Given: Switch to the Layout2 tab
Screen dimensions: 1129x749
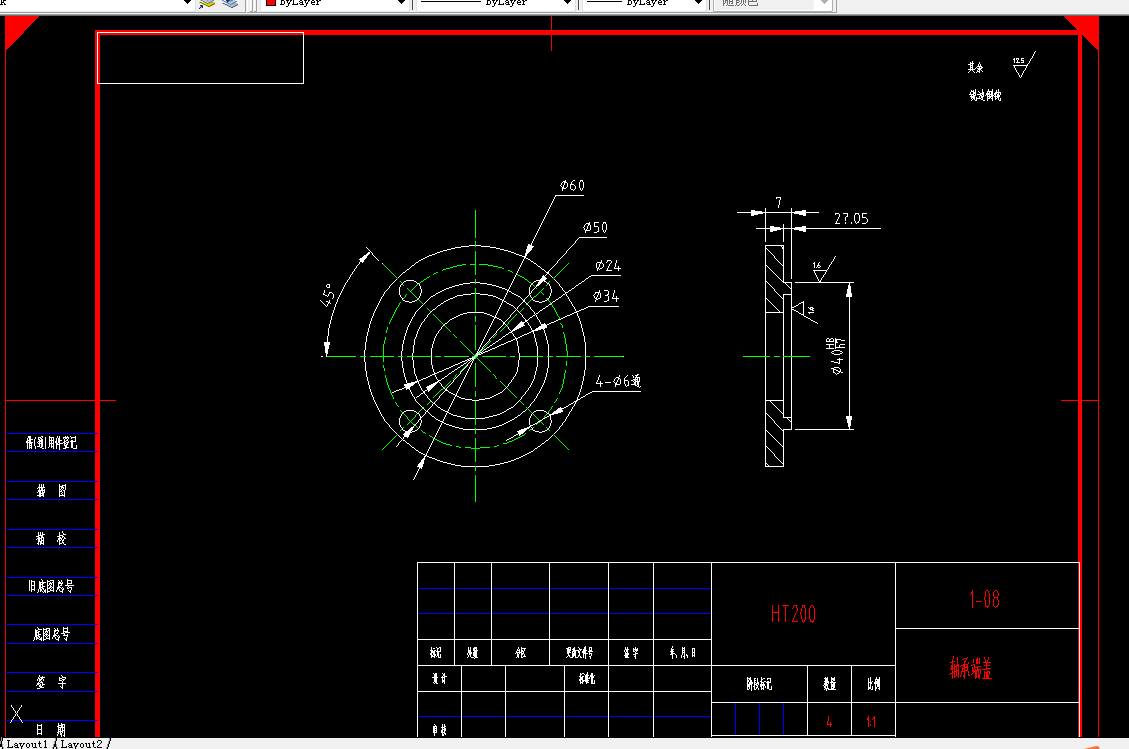Looking at the screenshot, I should pos(81,744).
